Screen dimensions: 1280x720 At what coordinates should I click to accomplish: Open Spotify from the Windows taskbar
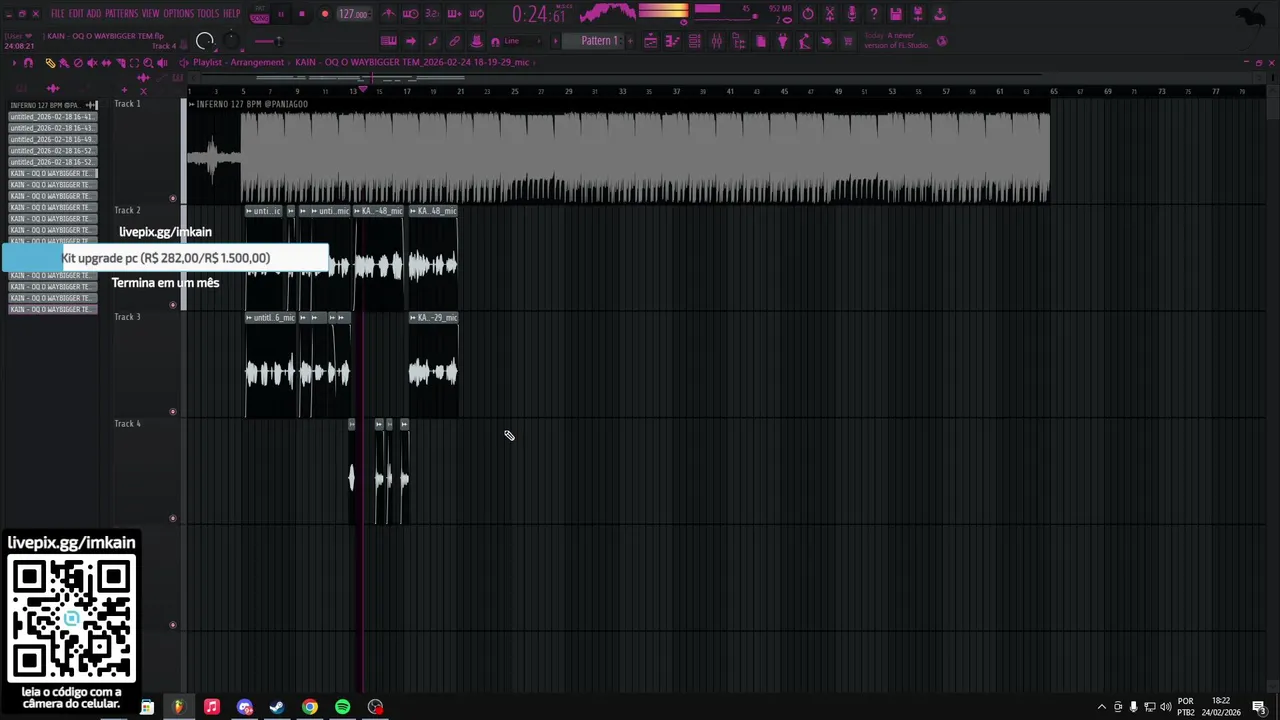click(x=343, y=707)
